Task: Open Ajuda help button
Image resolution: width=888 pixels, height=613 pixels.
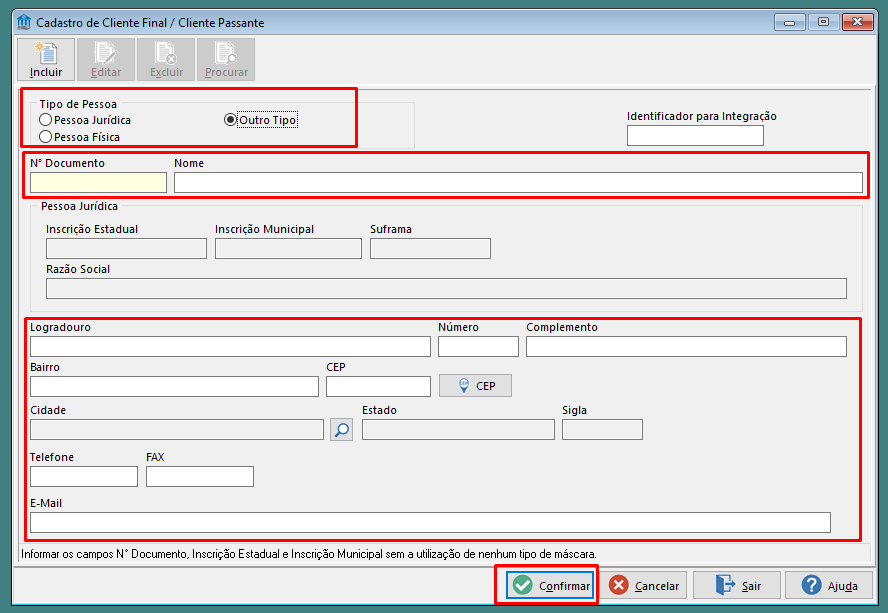Action: click(829, 585)
